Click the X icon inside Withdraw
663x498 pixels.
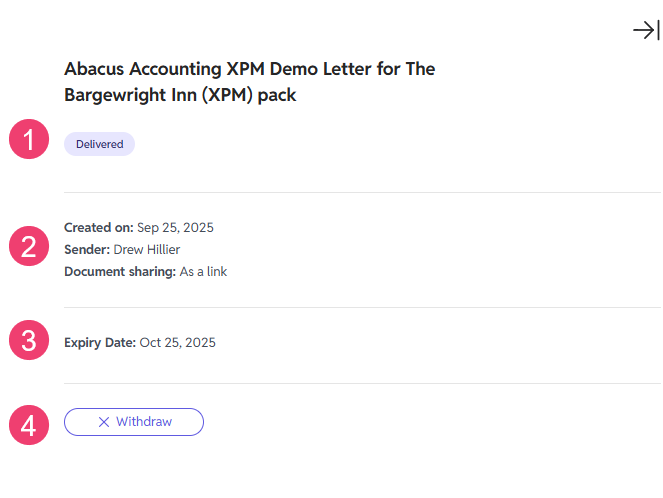click(104, 422)
